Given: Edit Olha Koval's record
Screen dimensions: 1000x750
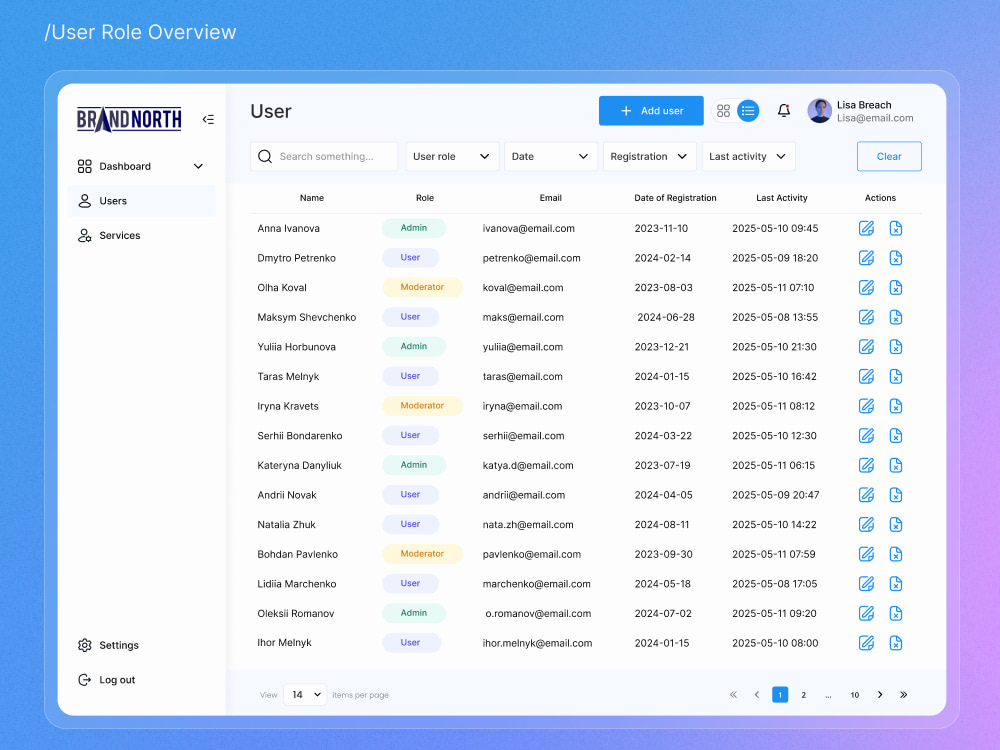Looking at the screenshot, I should 866,288.
